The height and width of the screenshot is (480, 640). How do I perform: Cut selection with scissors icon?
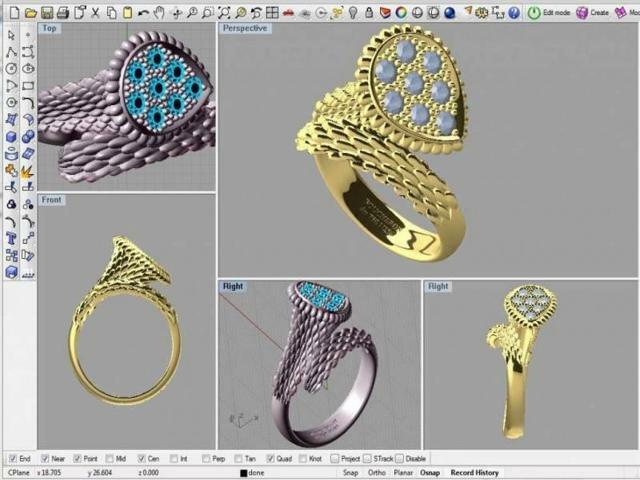[95, 13]
